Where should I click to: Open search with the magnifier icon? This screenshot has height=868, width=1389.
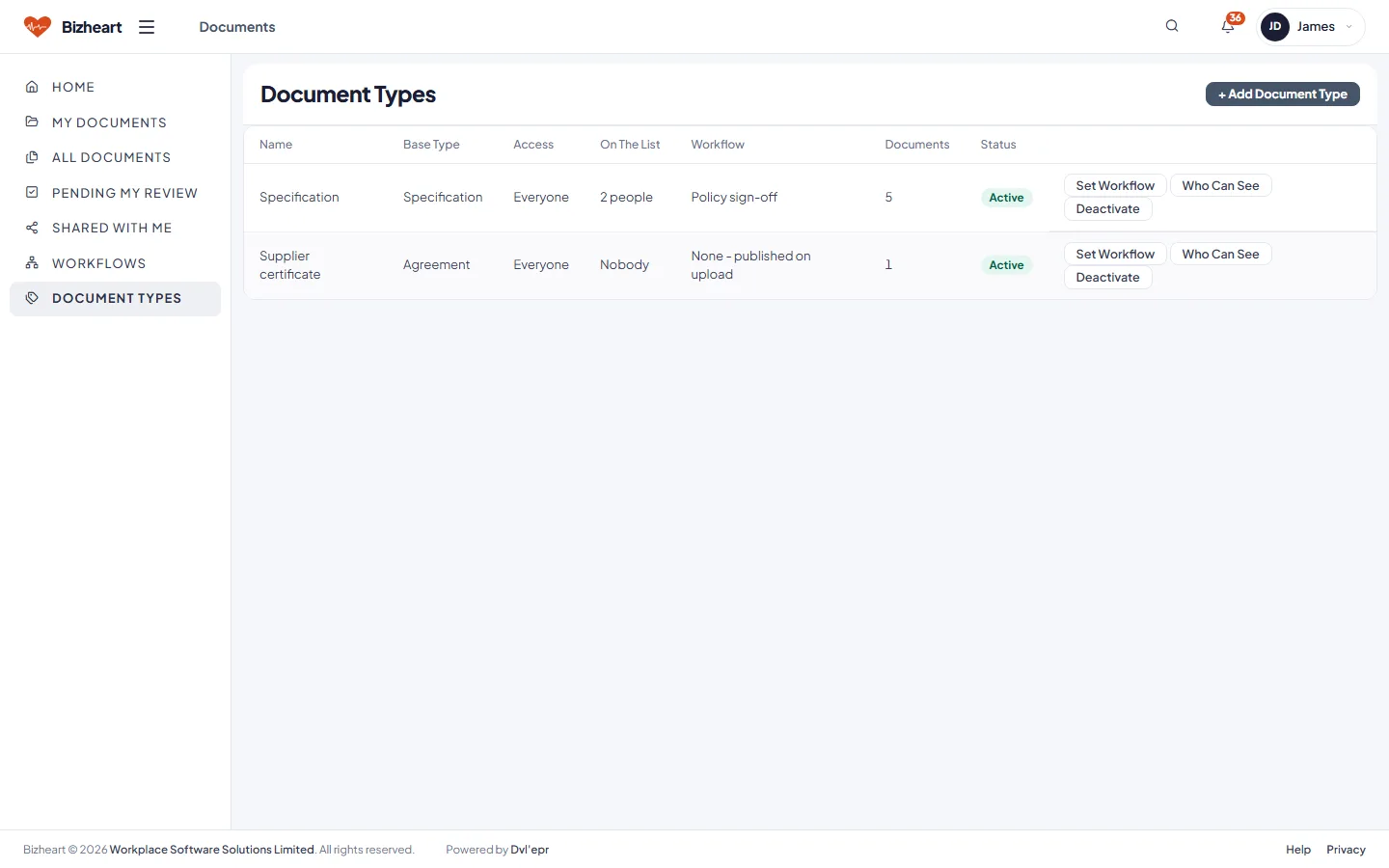[1172, 26]
